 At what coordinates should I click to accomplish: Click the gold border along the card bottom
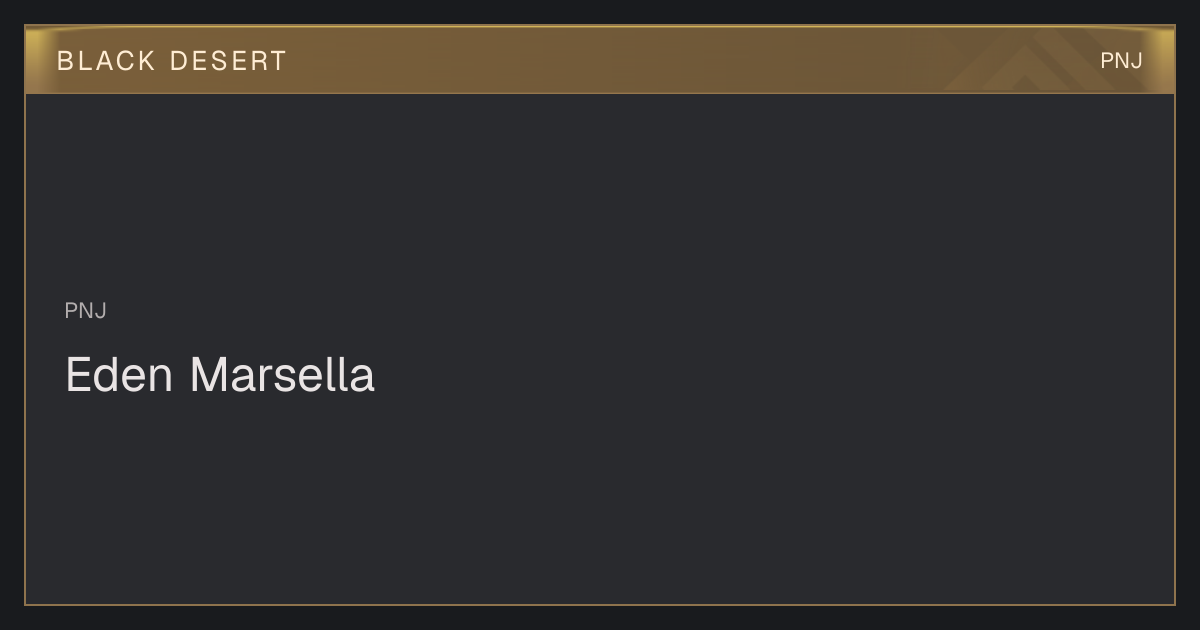click(600, 604)
